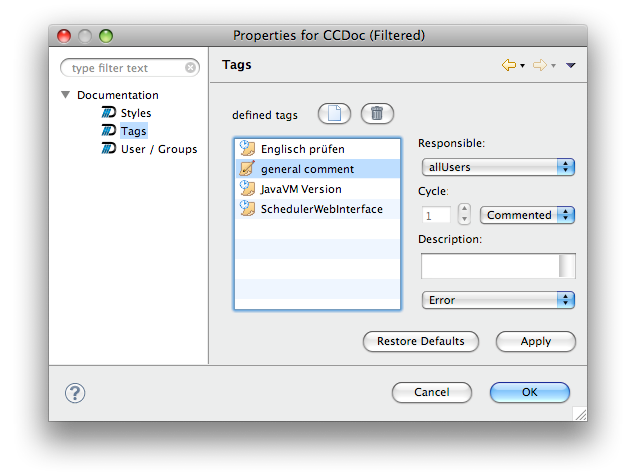Select User / Groups in the tree
Image resolution: width=627 pixels, height=476 pixels.
159,149
